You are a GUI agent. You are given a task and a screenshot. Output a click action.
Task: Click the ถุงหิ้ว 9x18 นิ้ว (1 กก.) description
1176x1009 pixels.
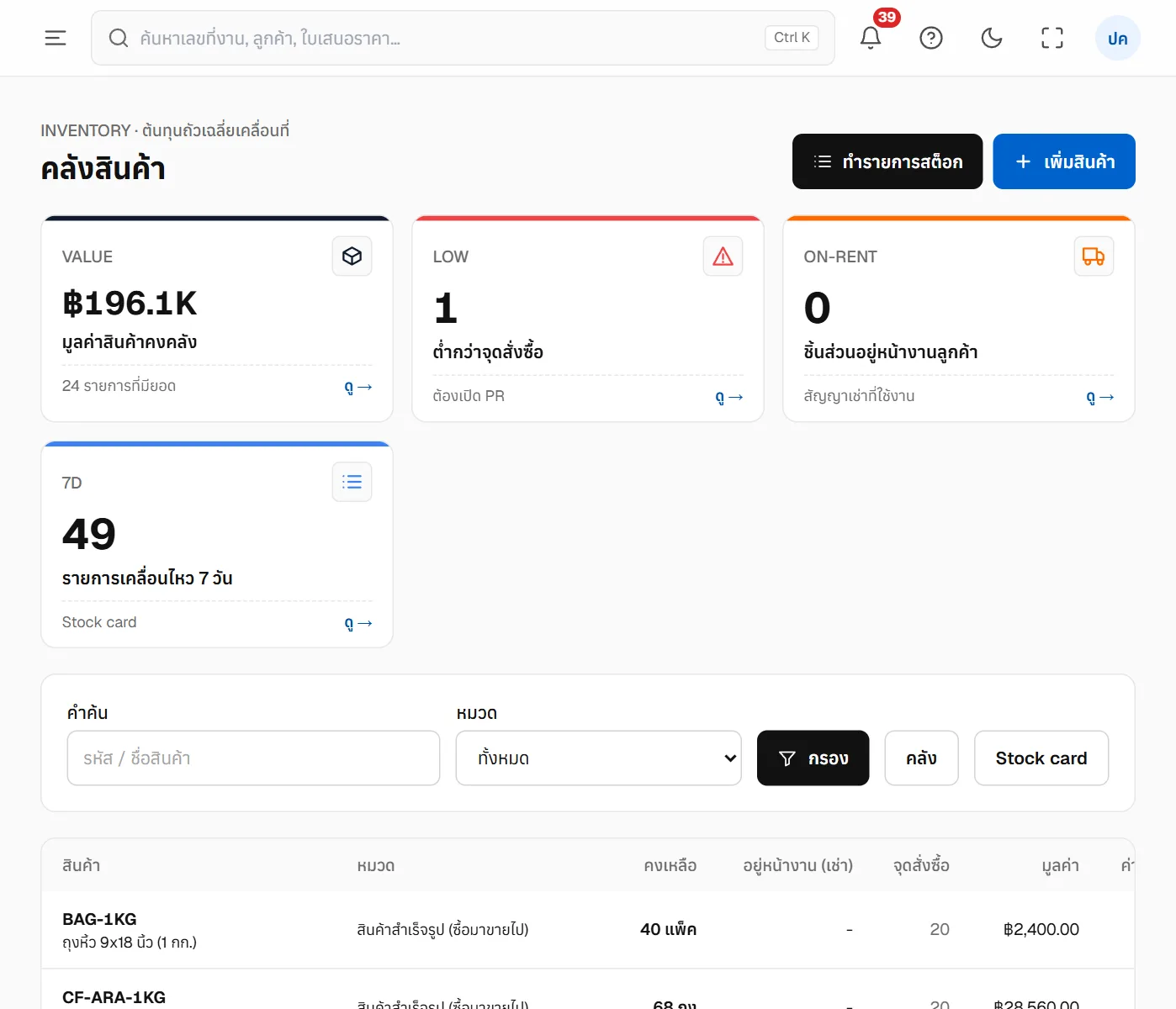(130, 943)
